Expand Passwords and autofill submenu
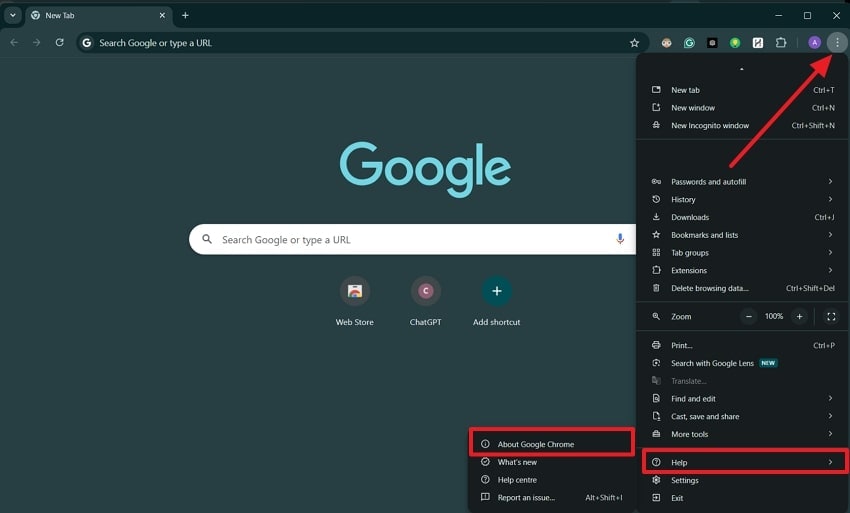 coord(743,182)
